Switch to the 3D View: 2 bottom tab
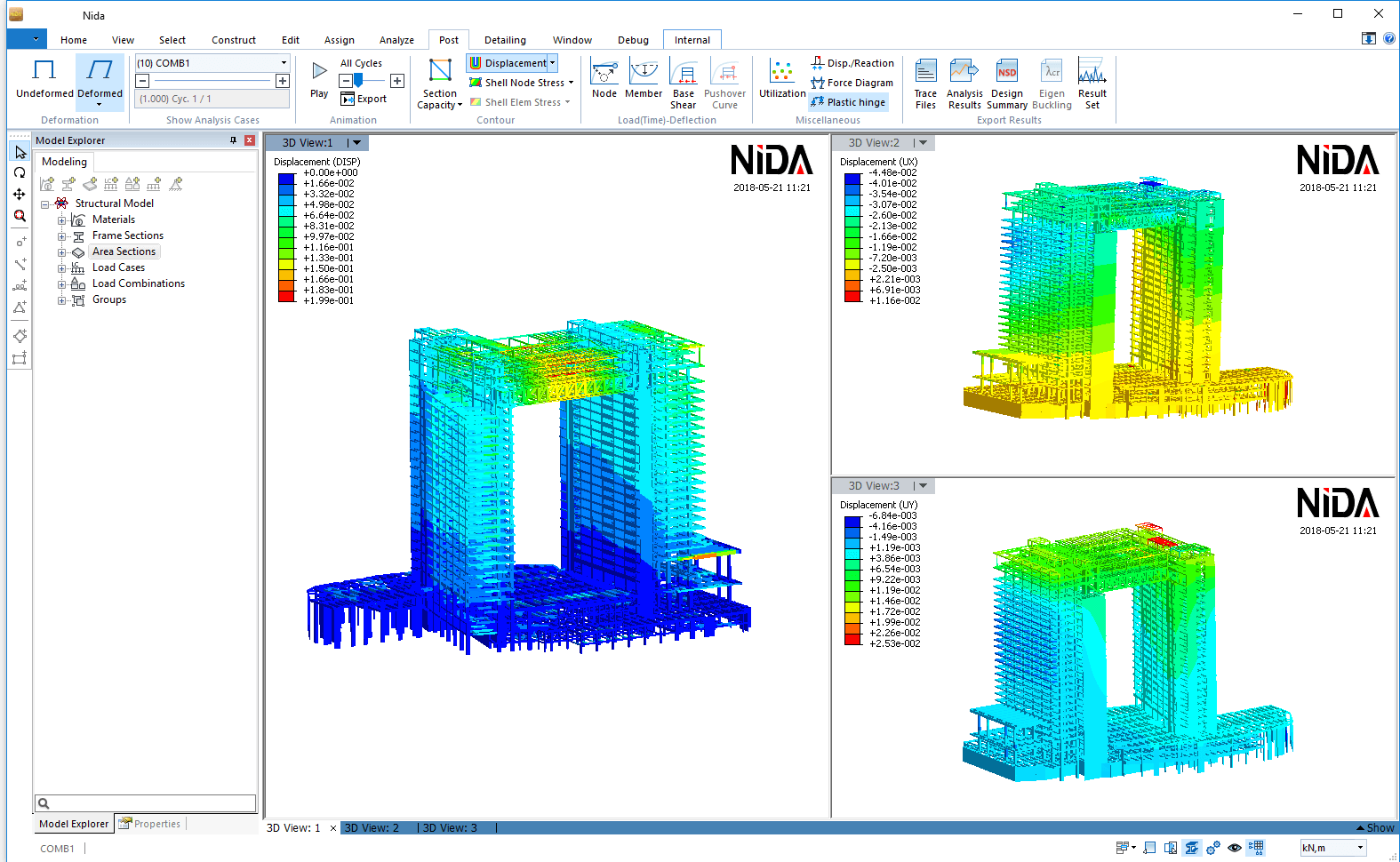Viewport: 1400px width, 862px height. [x=372, y=828]
